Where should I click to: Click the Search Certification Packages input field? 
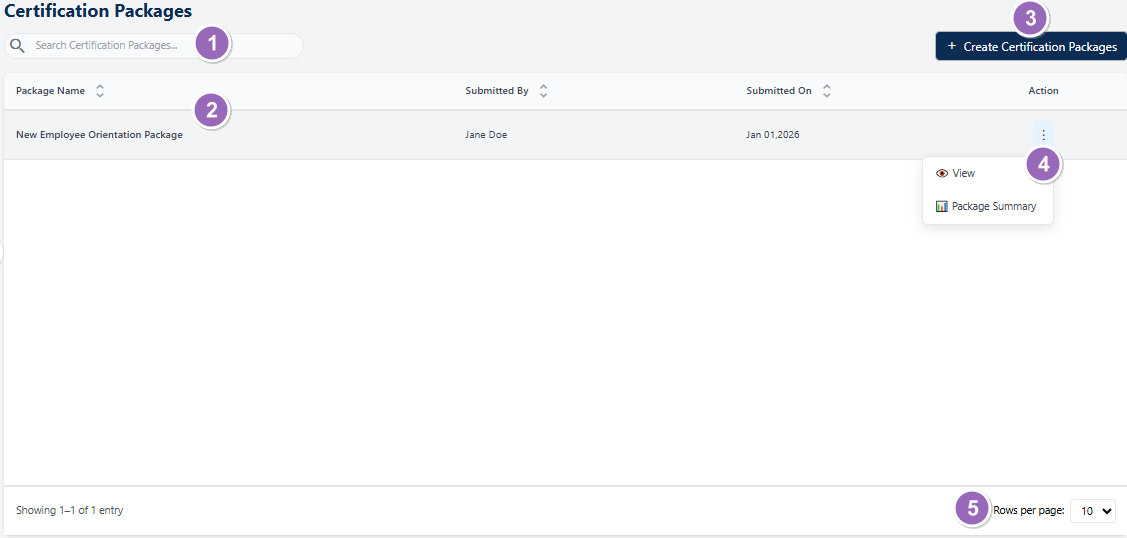(x=110, y=46)
